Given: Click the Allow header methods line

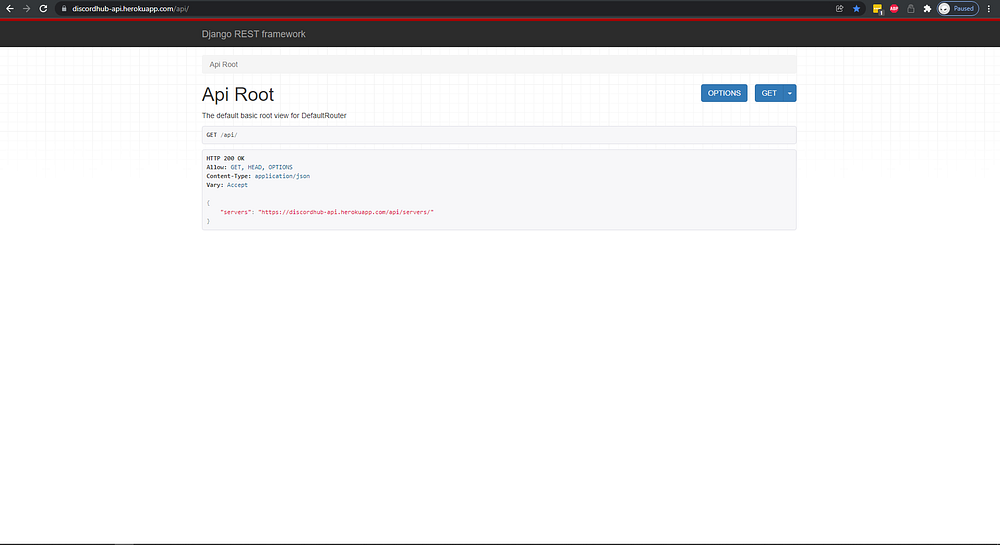Looking at the screenshot, I should click(x=249, y=167).
